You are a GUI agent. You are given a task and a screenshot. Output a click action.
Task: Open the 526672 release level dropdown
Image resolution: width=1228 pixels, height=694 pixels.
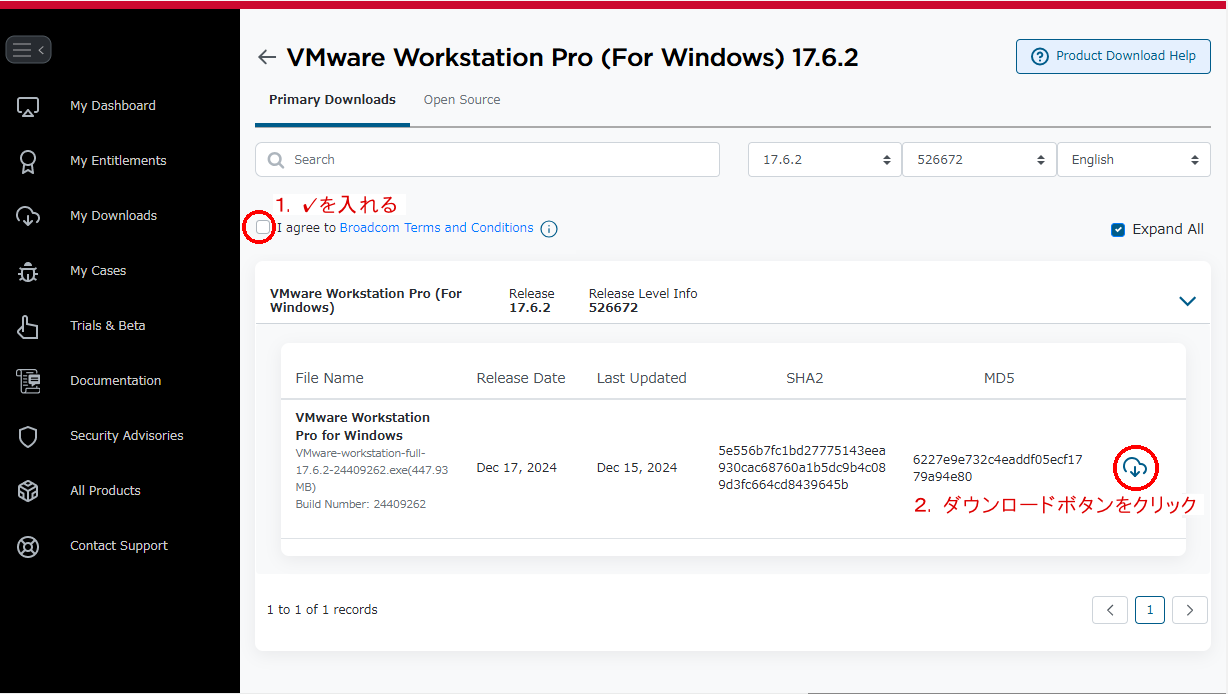tap(979, 160)
